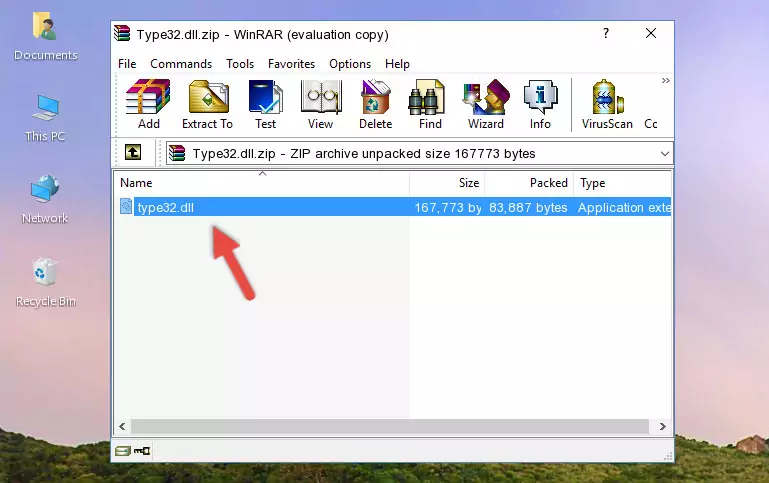Click the horizontal scrollbar thumb

390,427
